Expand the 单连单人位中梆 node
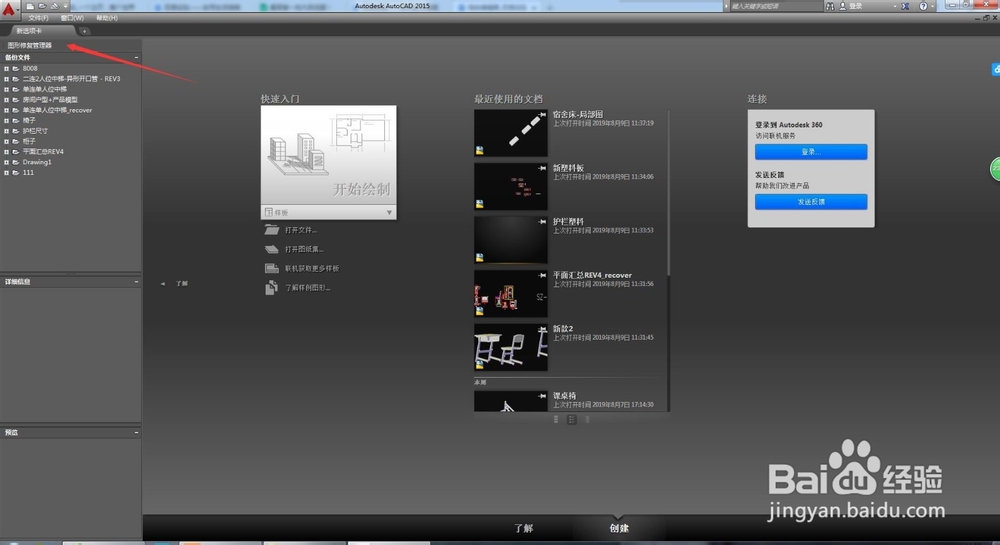The width and height of the screenshot is (1000, 545). click(6, 89)
